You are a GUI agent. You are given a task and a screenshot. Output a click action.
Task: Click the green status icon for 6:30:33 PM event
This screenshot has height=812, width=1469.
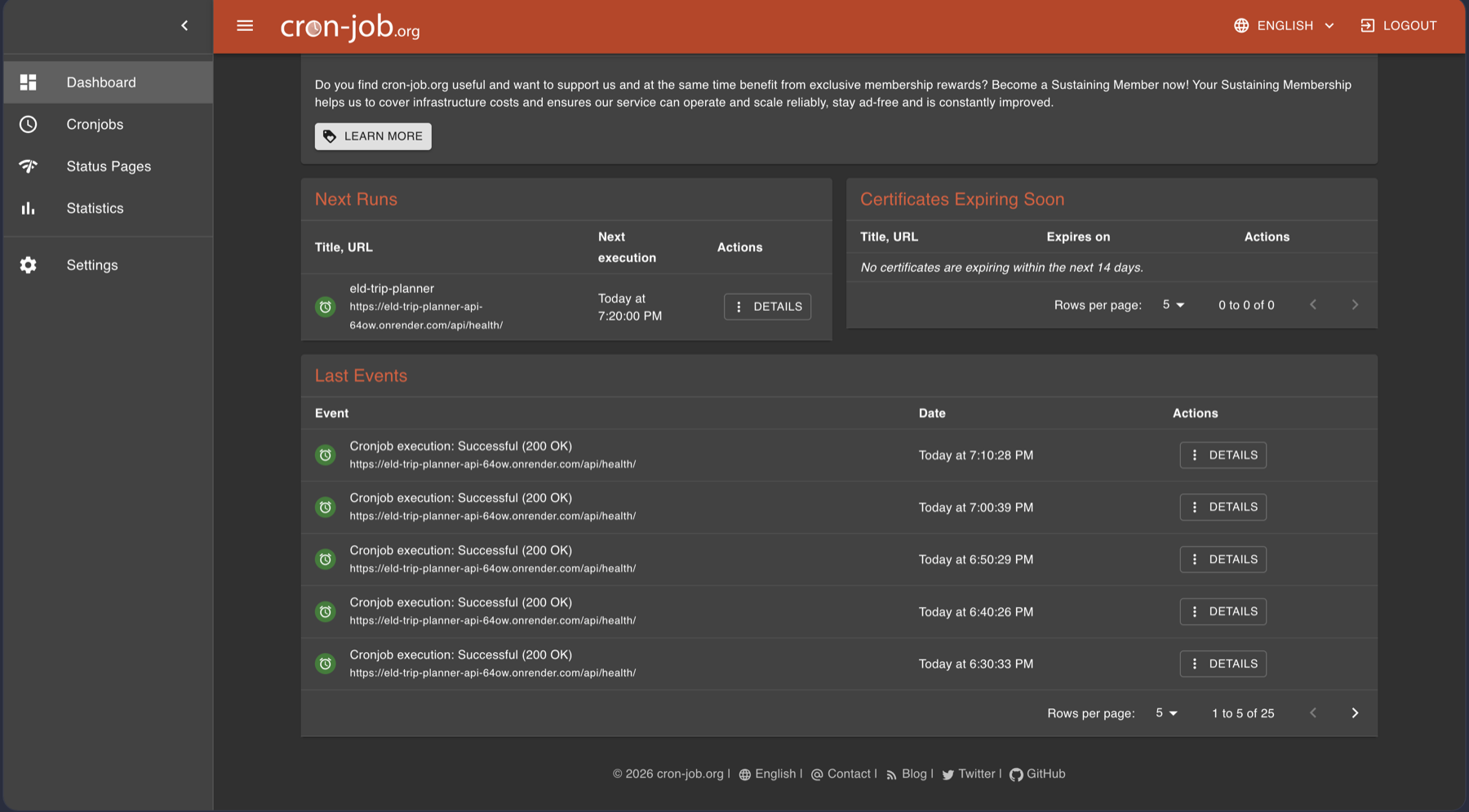click(x=326, y=664)
